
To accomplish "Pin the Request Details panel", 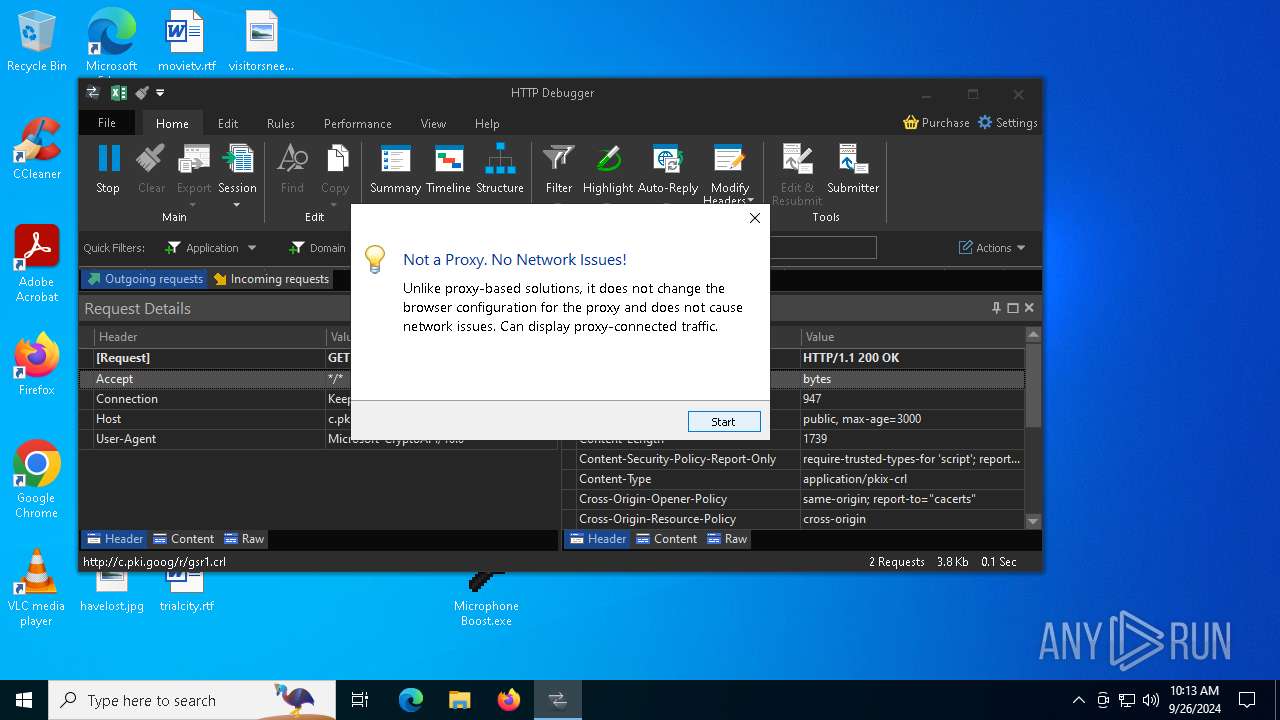I will 996,308.
